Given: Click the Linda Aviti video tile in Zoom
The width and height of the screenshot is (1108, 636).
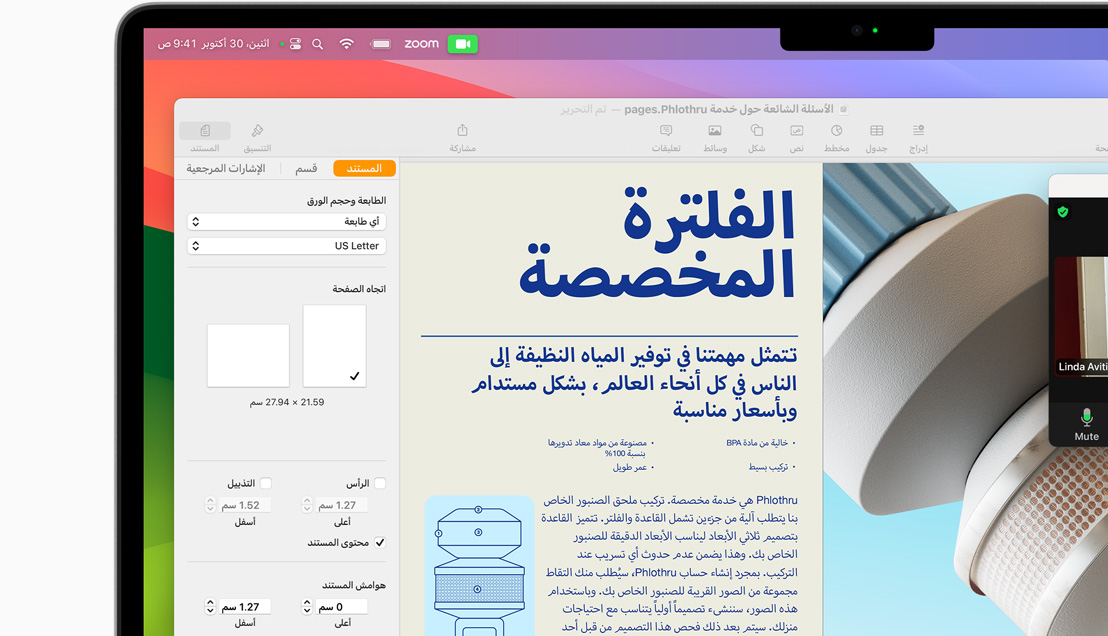Looking at the screenshot, I should point(1081,317).
